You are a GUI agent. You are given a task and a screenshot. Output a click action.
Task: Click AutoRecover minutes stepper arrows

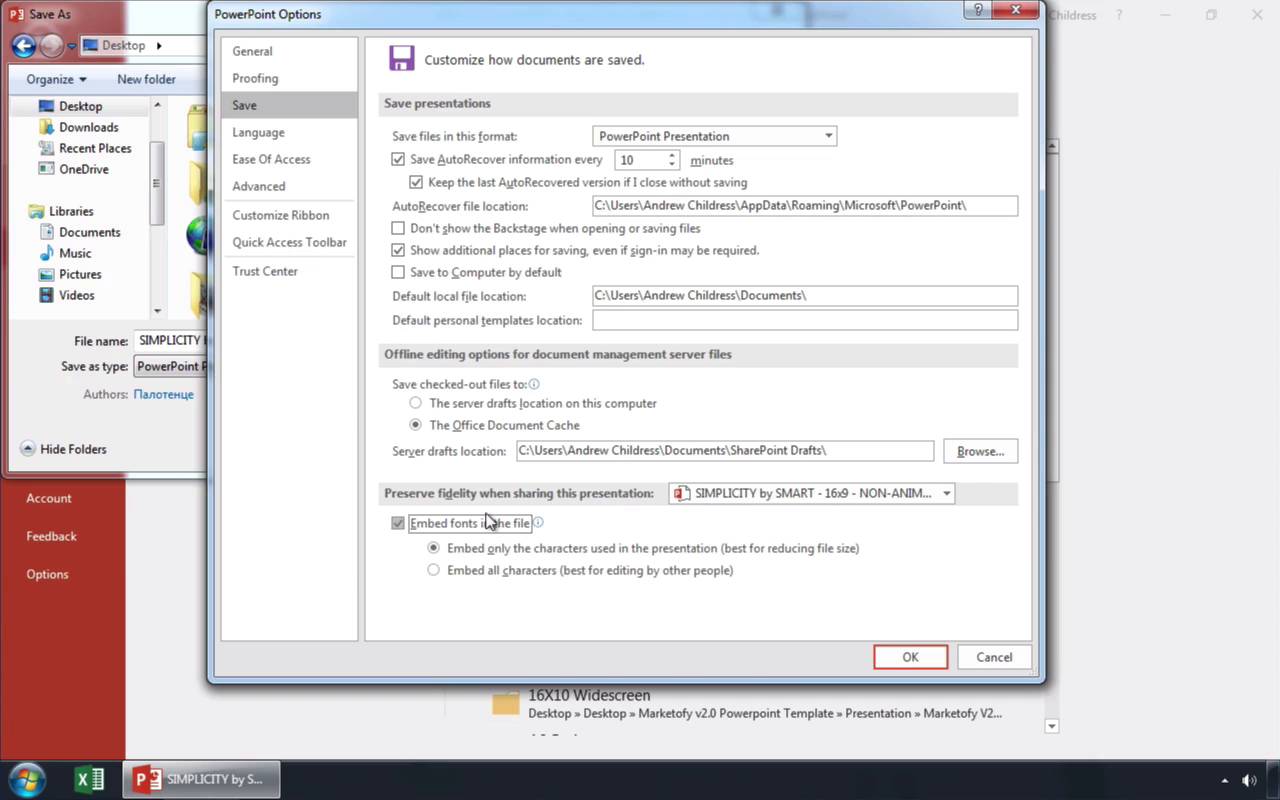[x=672, y=159]
